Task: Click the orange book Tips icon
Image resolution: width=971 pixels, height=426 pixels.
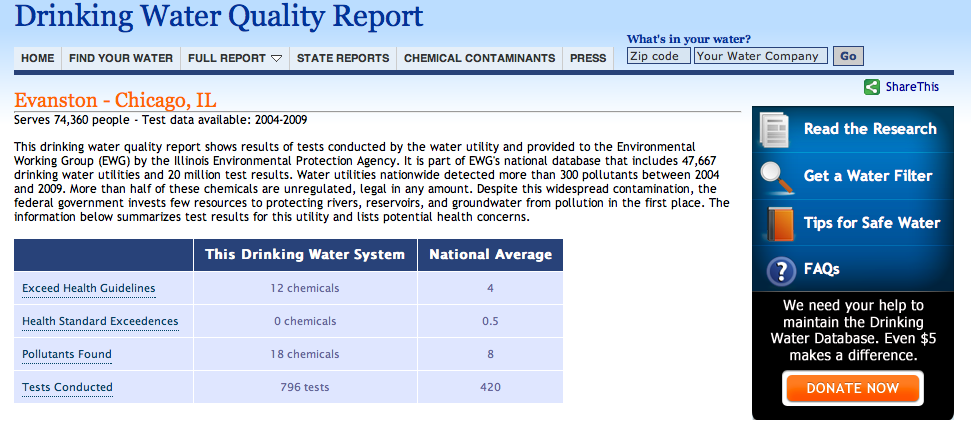Action: click(x=778, y=222)
